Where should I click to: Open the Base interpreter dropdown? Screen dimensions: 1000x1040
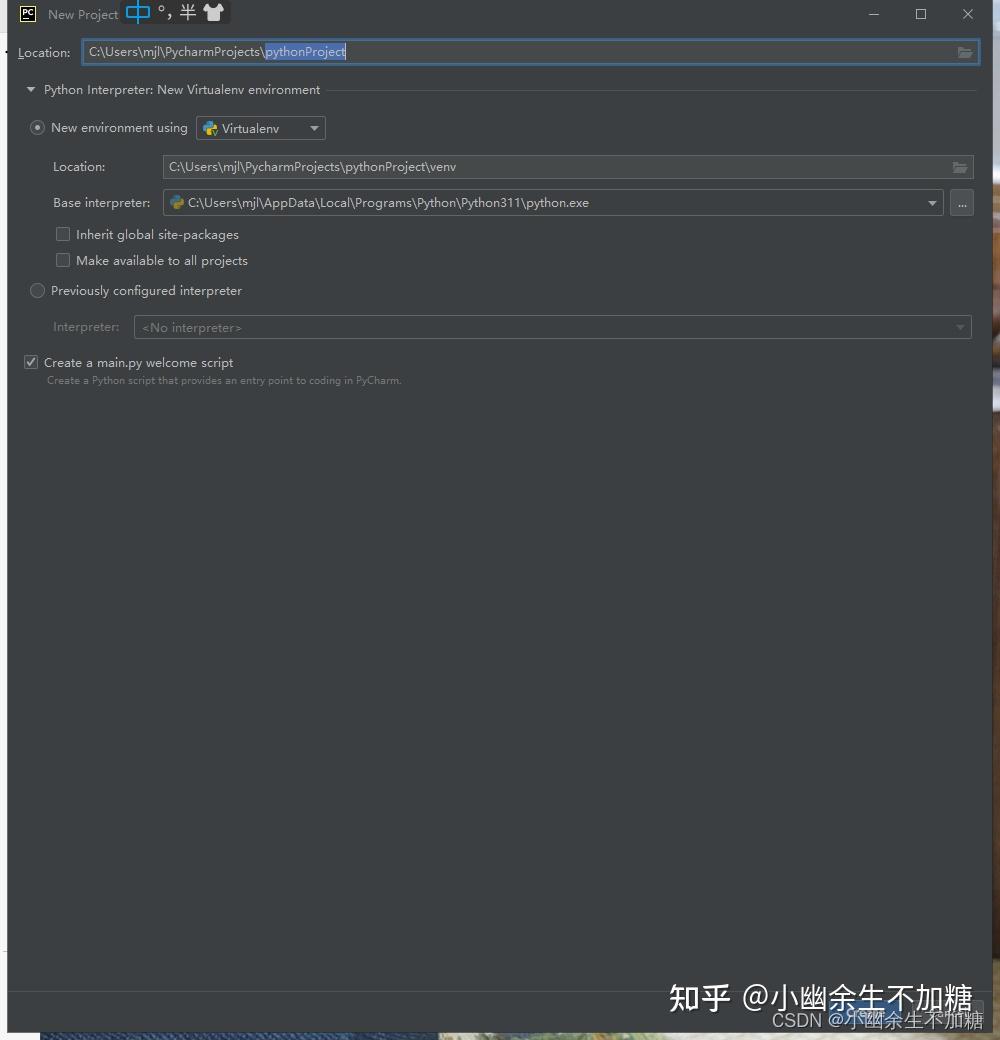click(931, 202)
